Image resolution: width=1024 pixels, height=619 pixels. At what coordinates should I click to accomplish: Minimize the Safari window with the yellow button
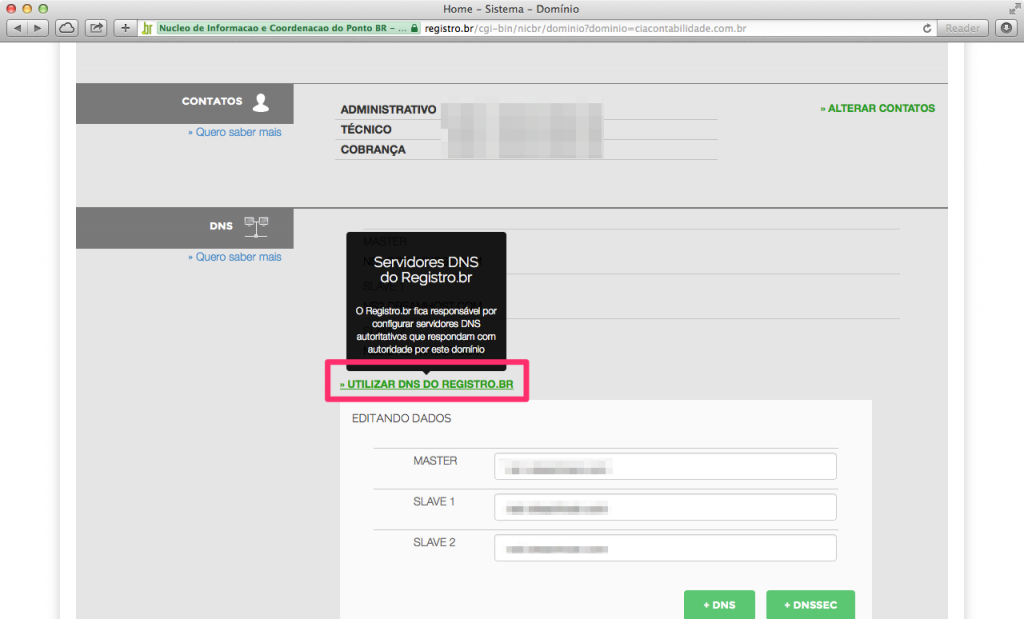coord(27,8)
